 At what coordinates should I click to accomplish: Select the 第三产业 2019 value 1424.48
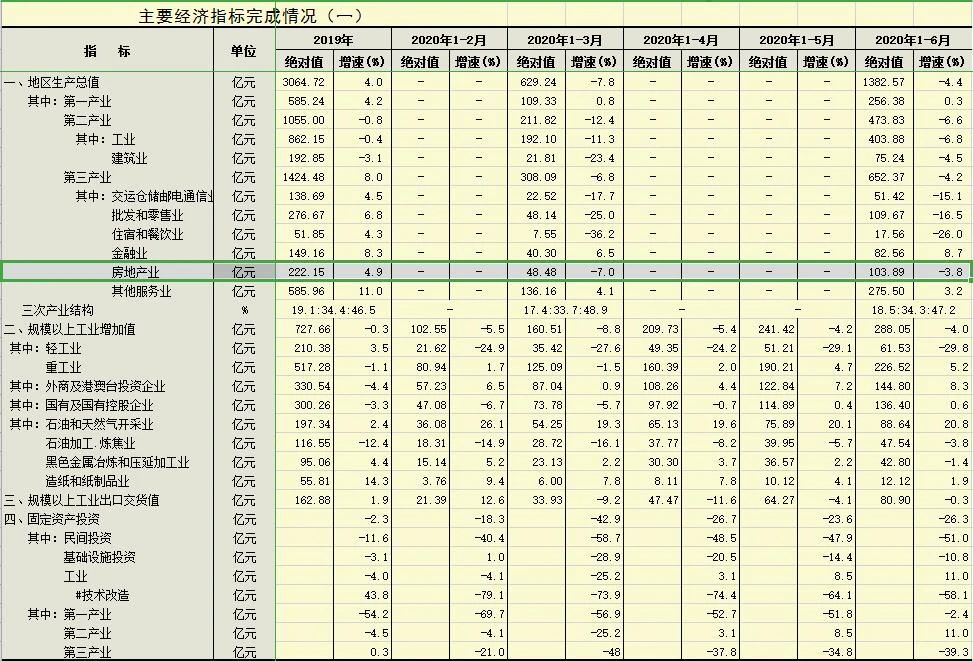pos(303,178)
